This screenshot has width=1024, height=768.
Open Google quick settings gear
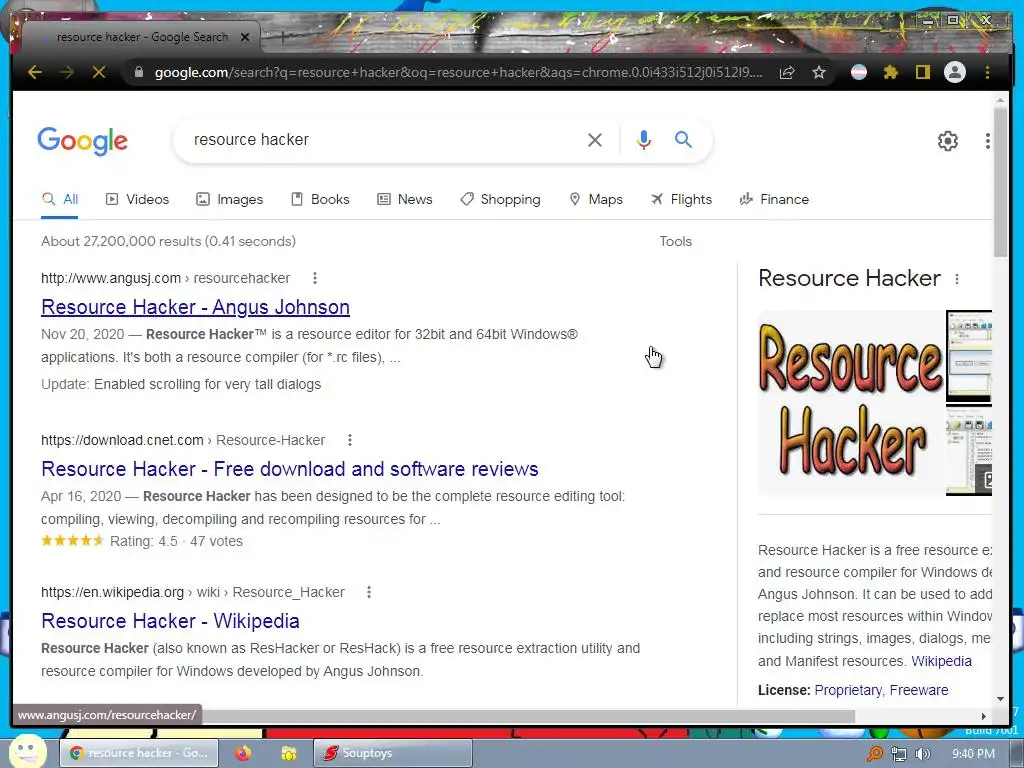[x=948, y=140]
